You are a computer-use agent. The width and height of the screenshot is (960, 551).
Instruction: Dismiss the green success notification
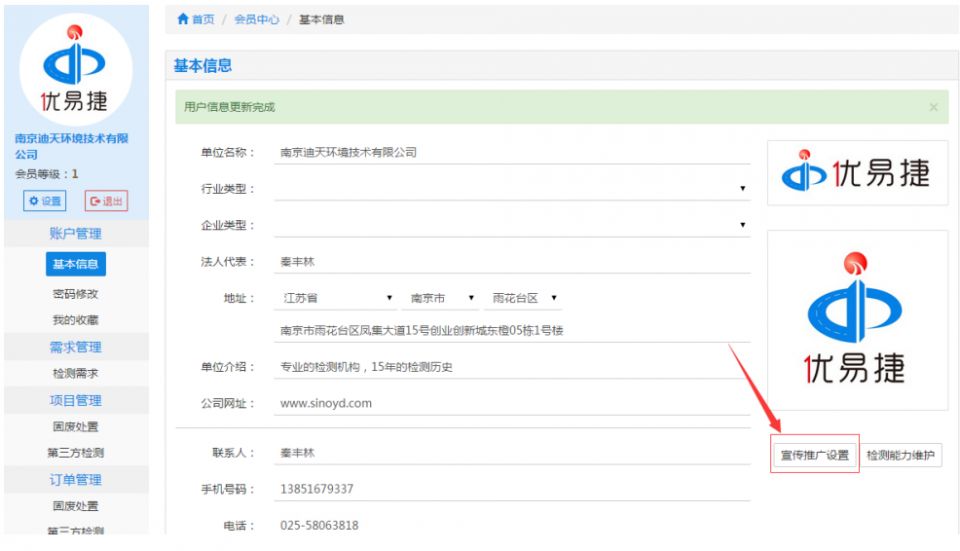[x=933, y=107]
